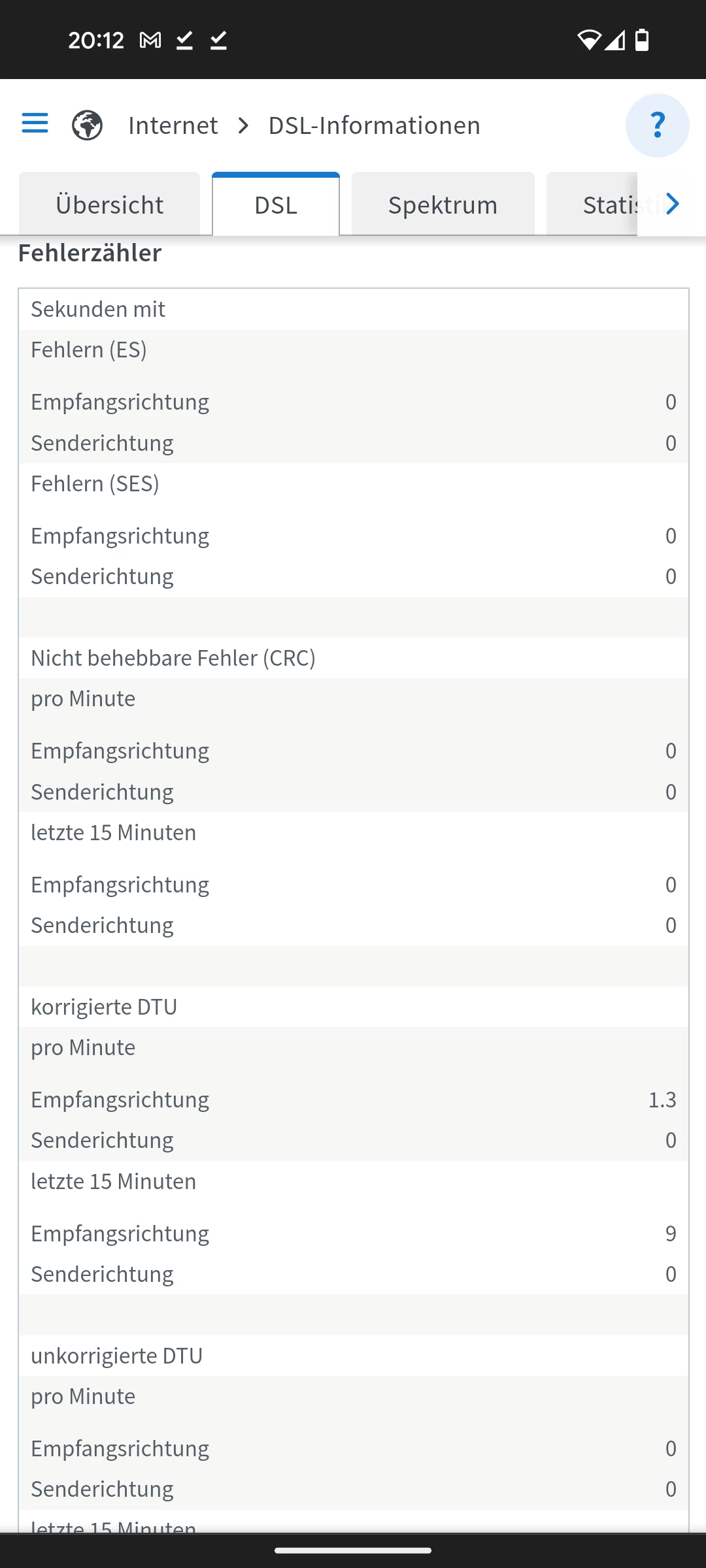
Task: Open the help question mark button
Action: 657,125
